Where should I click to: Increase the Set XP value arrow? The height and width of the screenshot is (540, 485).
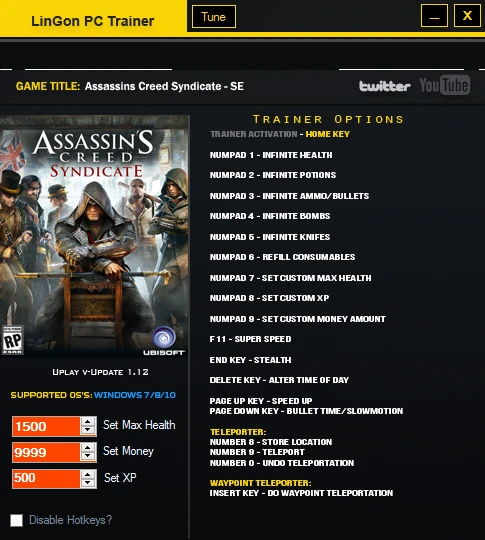(x=88, y=474)
